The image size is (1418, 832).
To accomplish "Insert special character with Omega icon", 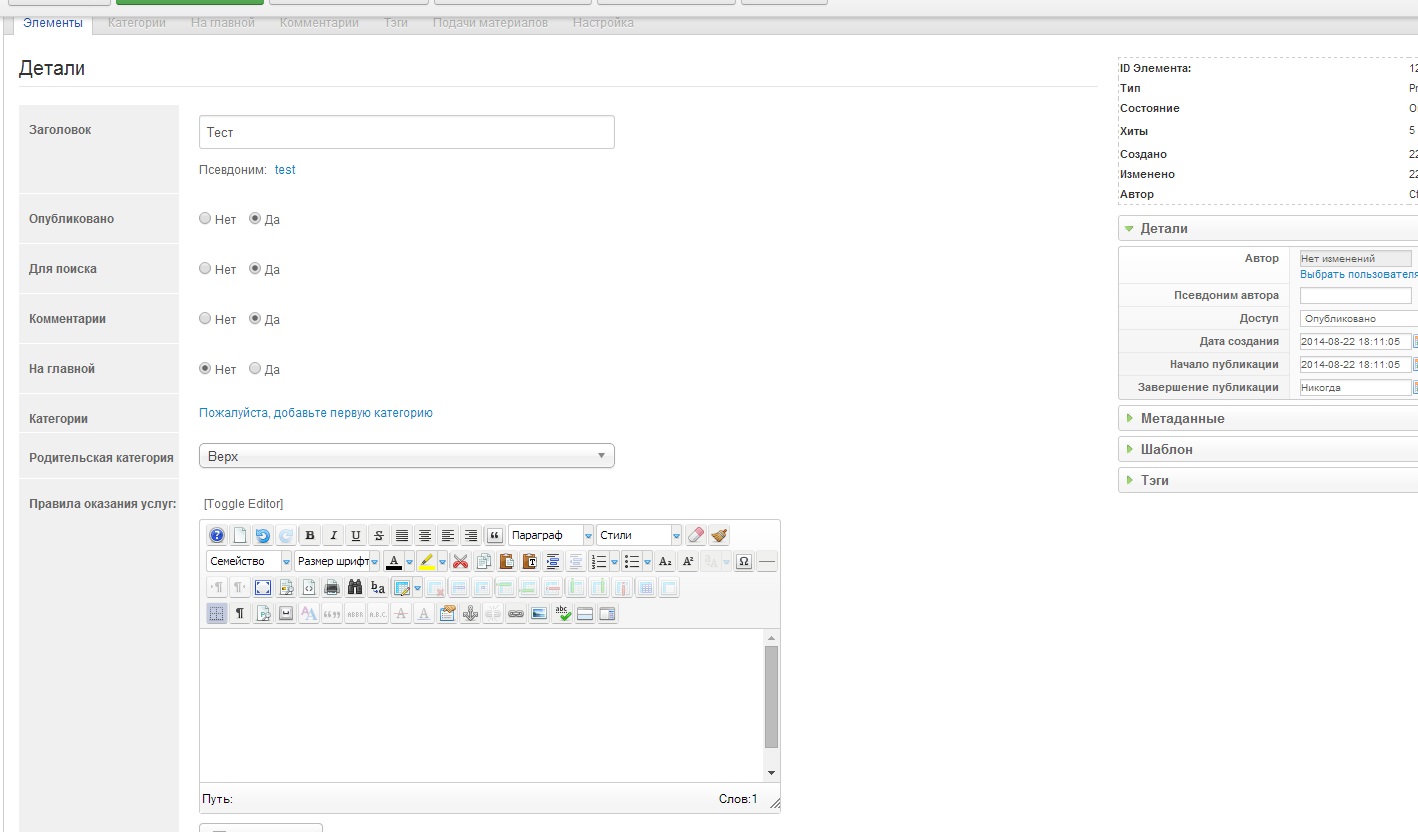I will point(743,562).
